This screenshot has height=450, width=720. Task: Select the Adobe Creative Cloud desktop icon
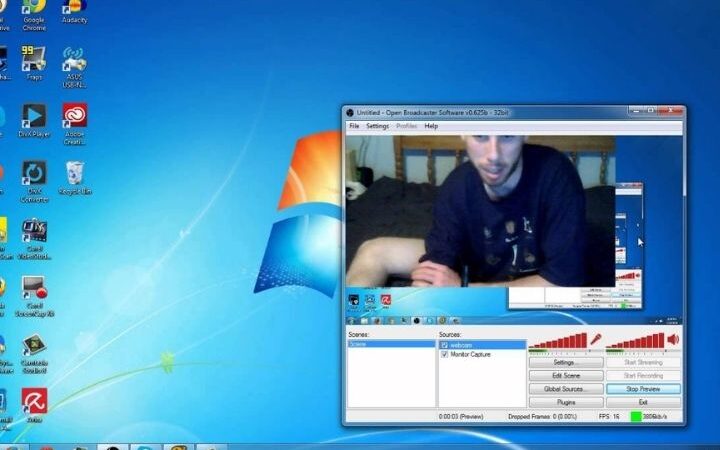point(74,124)
